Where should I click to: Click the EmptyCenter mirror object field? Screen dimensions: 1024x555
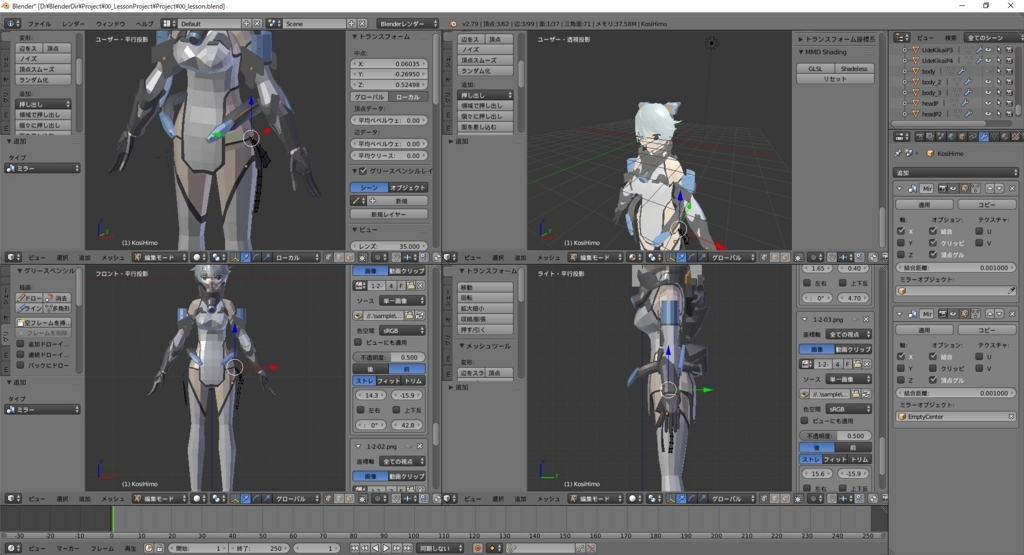955,417
